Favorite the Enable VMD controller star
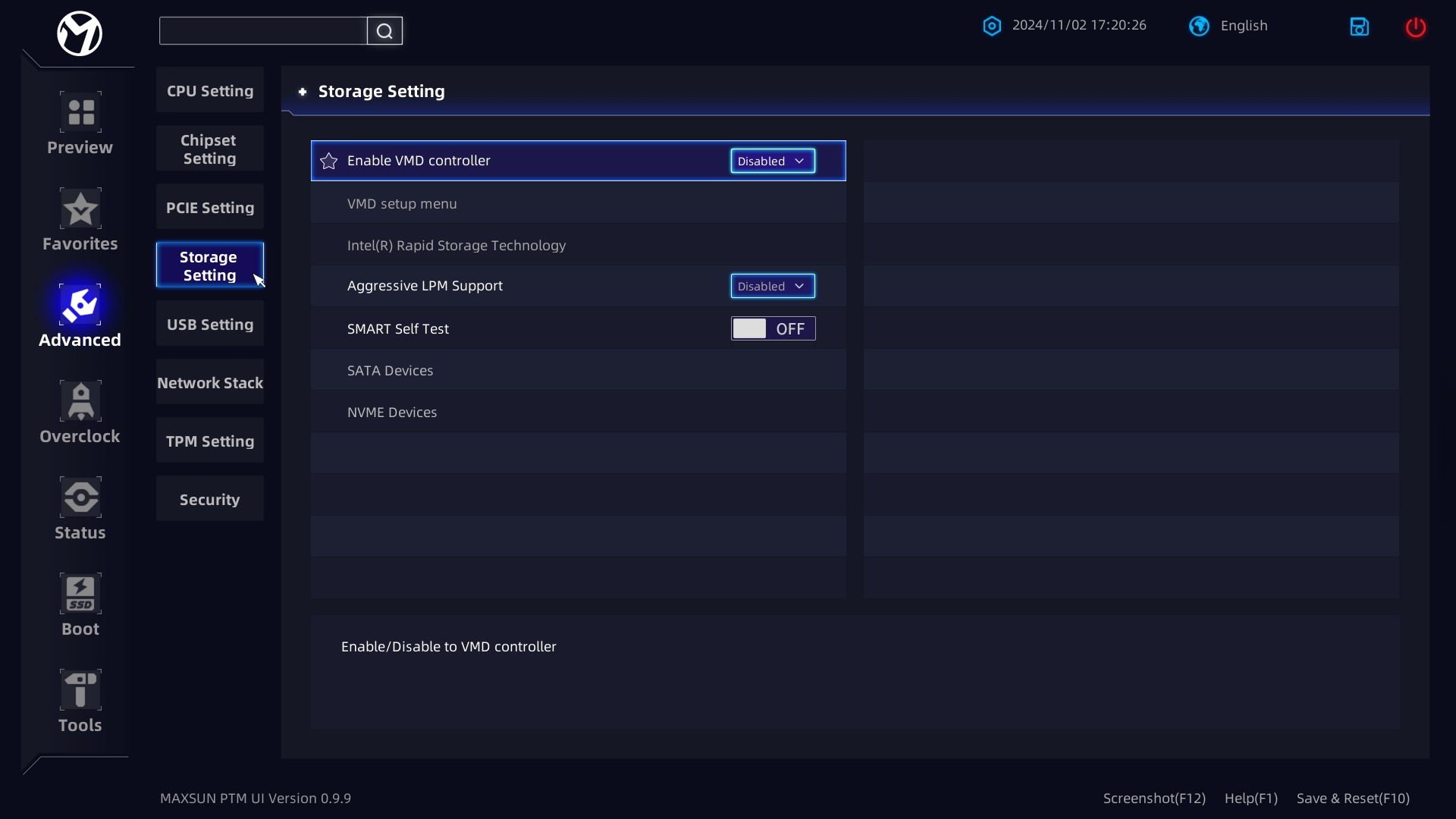The height and width of the screenshot is (819, 1456). pyautogui.click(x=328, y=161)
